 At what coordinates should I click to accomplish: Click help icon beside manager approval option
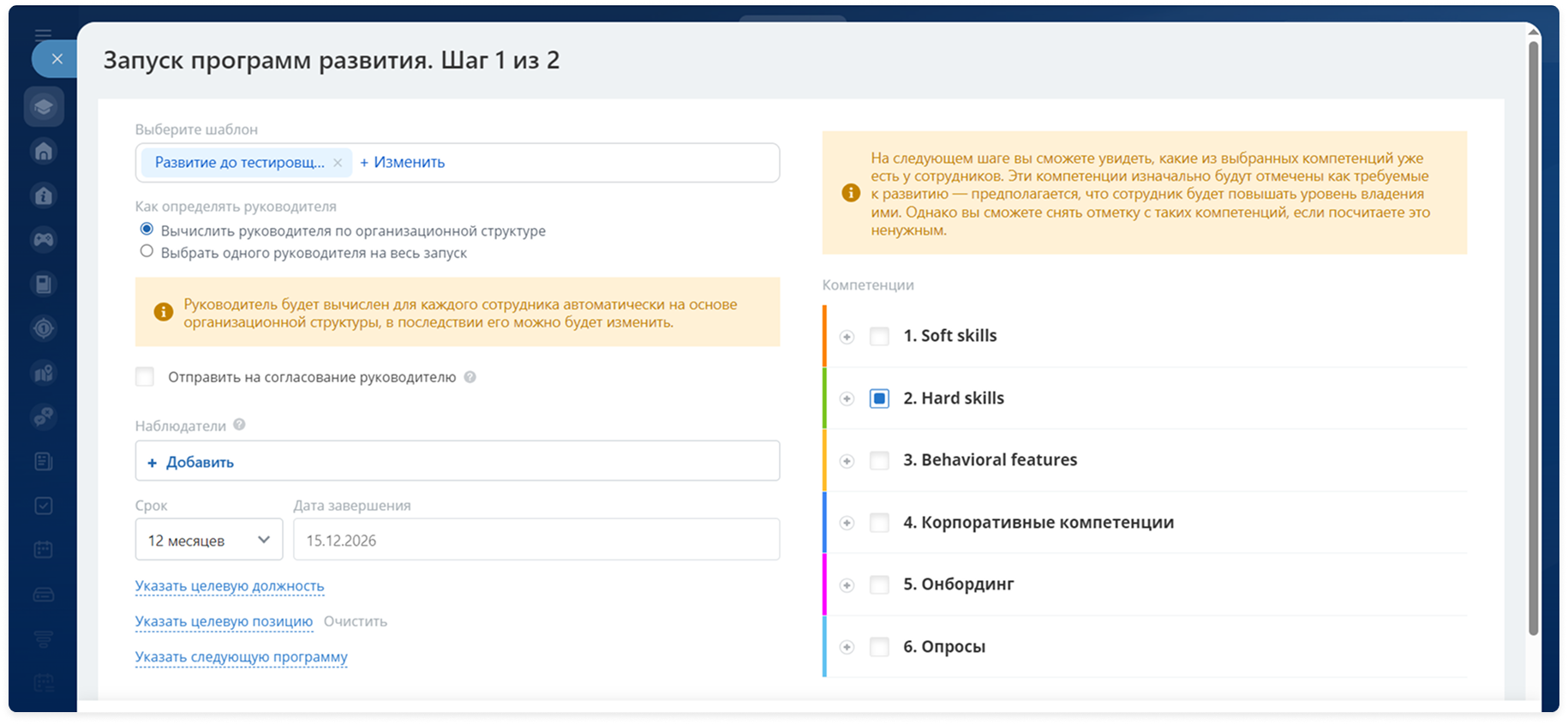(x=470, y=377)
